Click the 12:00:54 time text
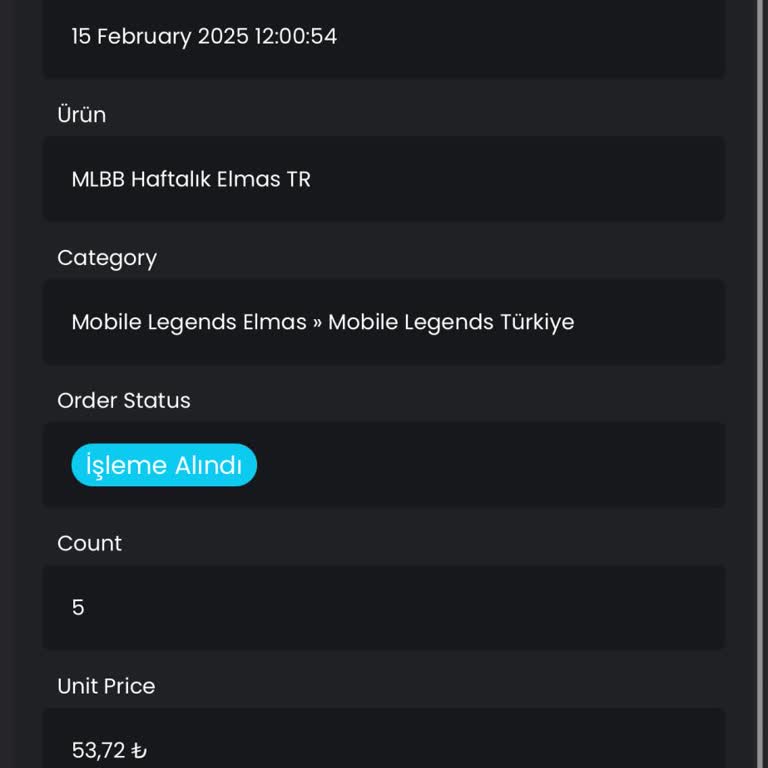The width and height of the screenshot is (768, 768). point(296,37)
